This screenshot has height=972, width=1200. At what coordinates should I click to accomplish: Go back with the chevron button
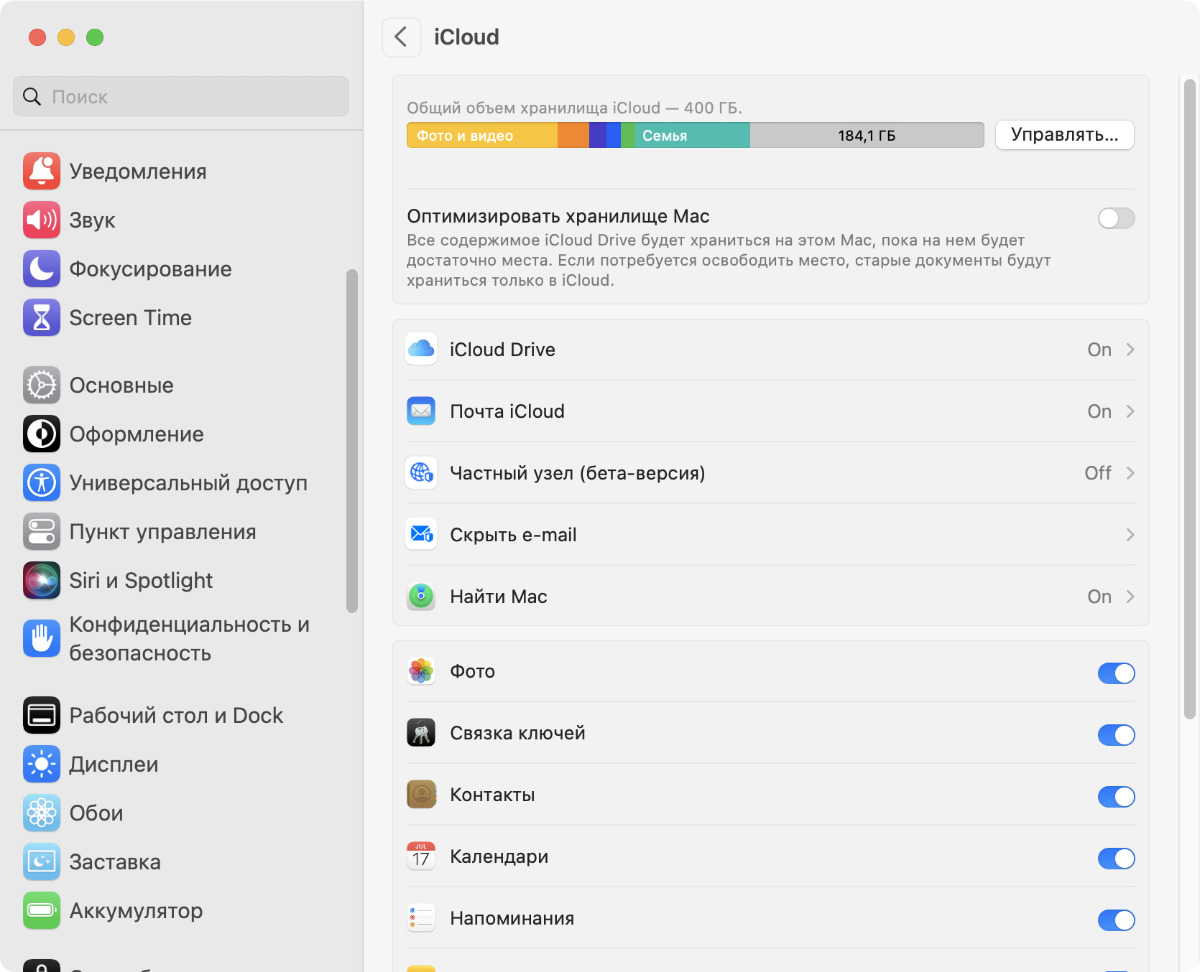click(x=401, y=37)
